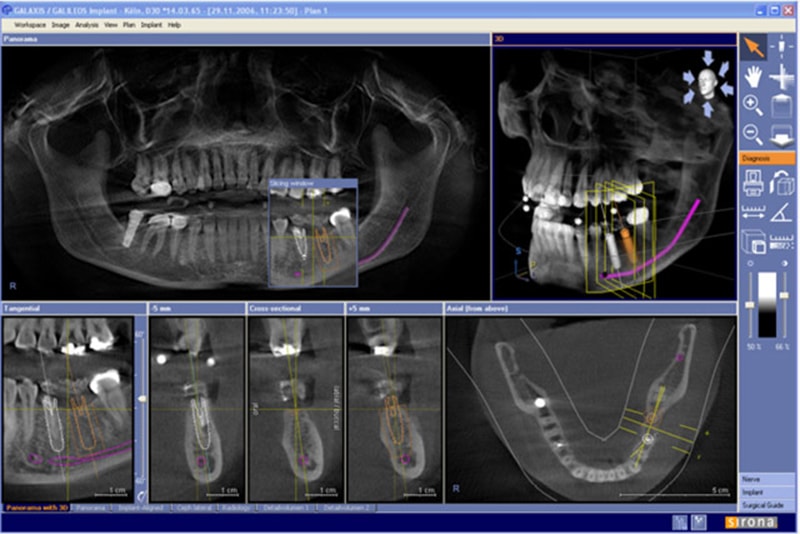Click the printer icon in toolbar

pyautogui.click(x=753, y=183)
